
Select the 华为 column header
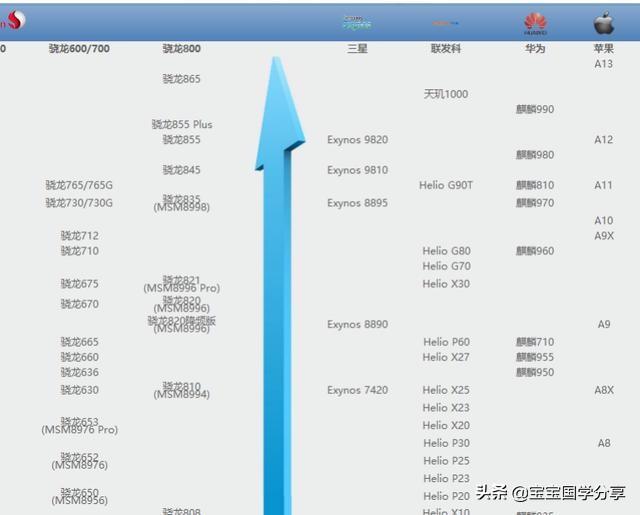[x=535, y=49]
